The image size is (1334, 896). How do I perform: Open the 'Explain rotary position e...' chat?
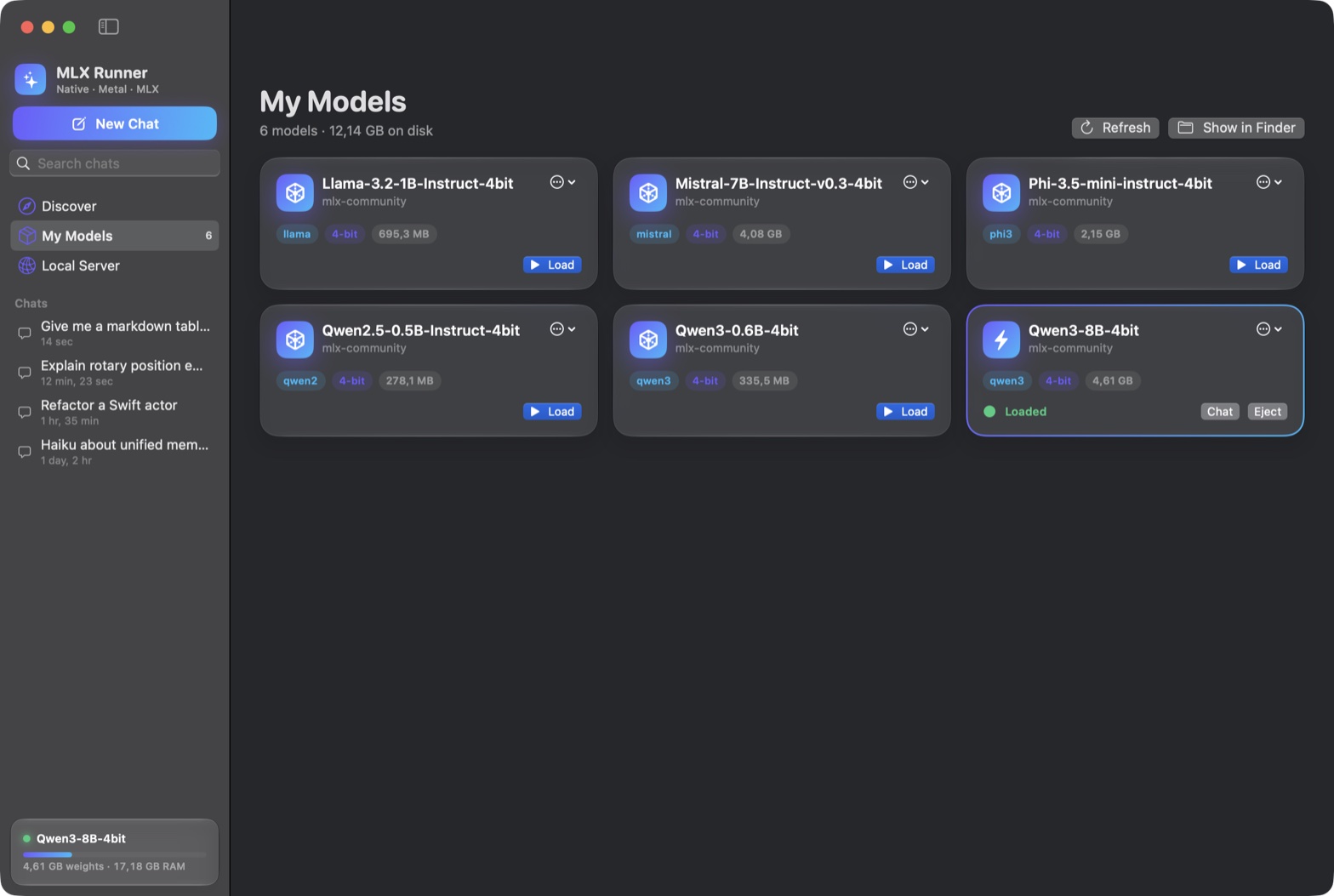pos(115,373)
